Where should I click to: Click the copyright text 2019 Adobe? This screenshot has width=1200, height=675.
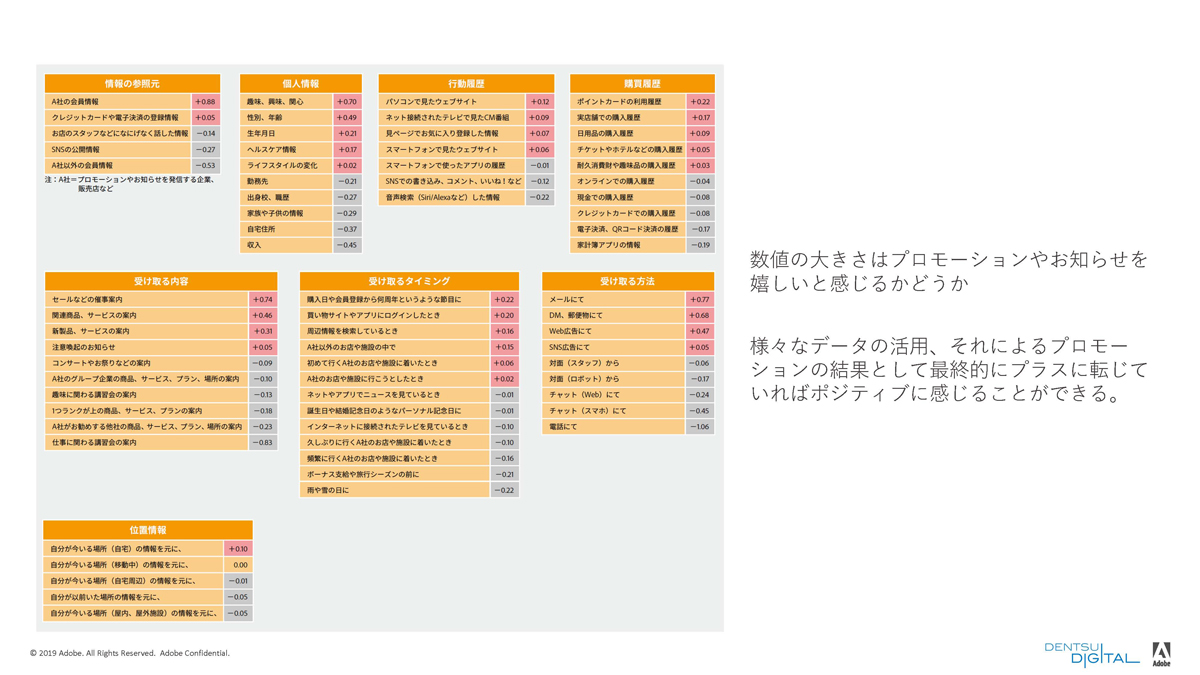130,653
